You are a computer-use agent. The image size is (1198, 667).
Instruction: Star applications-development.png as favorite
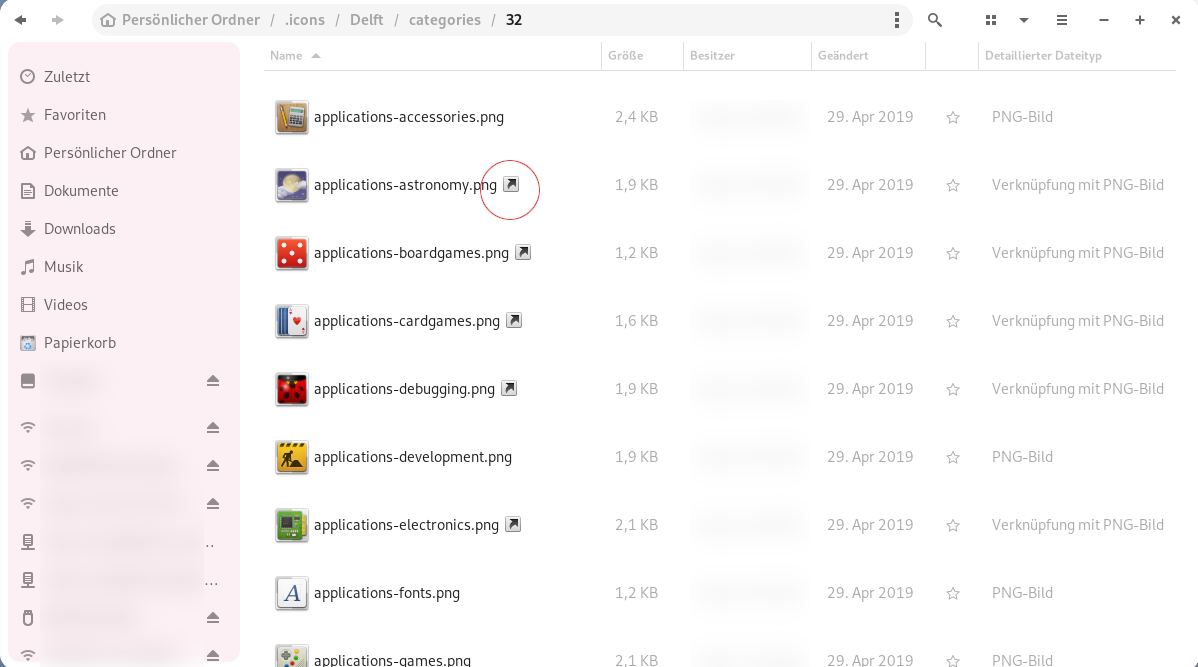(x=952, y=457)
